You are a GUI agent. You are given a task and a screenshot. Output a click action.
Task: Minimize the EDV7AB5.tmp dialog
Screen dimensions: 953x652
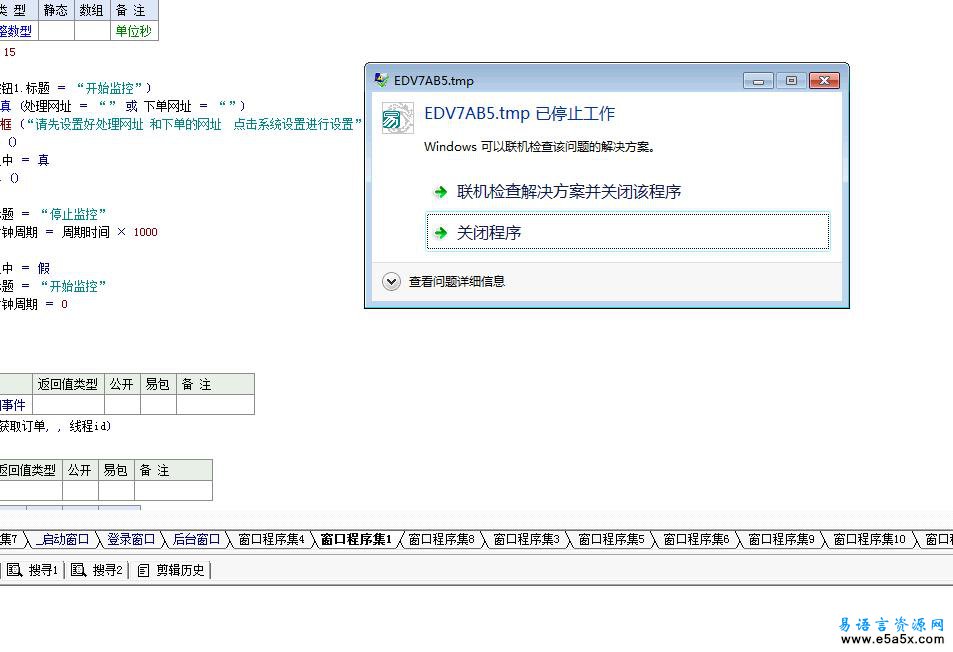(758, 80)
